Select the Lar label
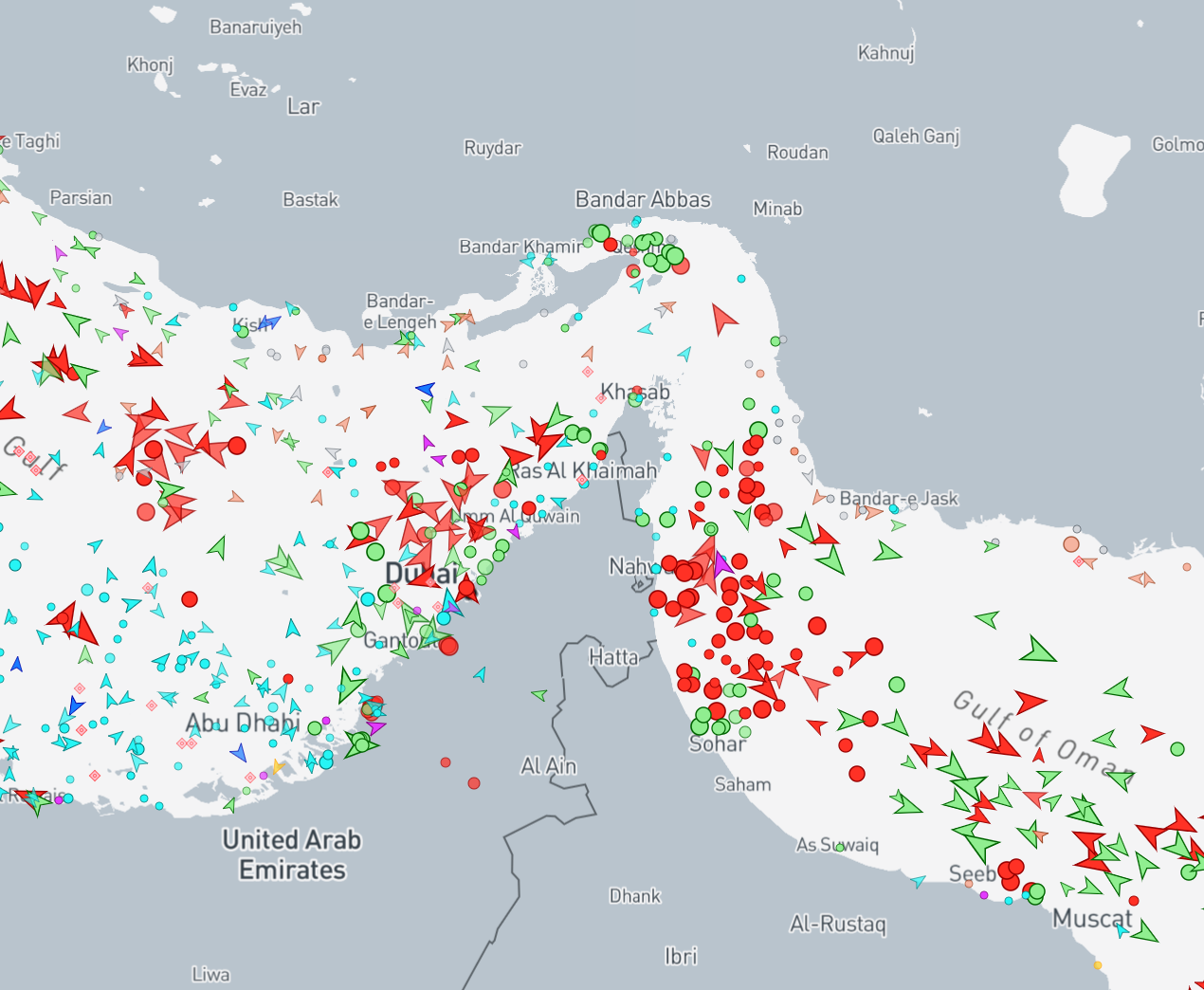 pos(303,106)
